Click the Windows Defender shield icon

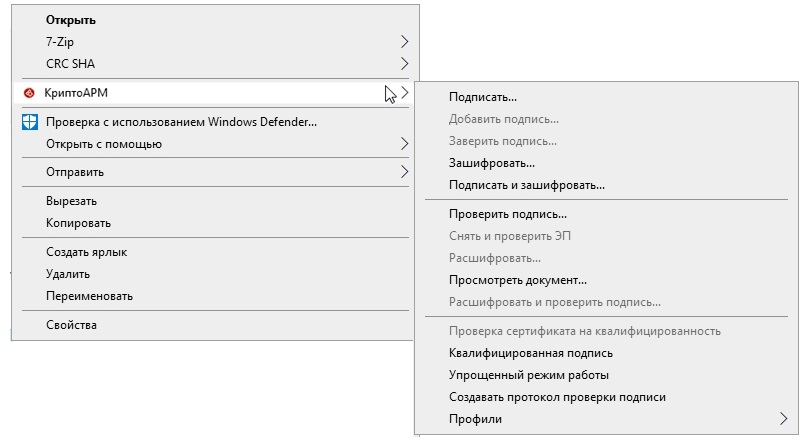coord(30,122)
